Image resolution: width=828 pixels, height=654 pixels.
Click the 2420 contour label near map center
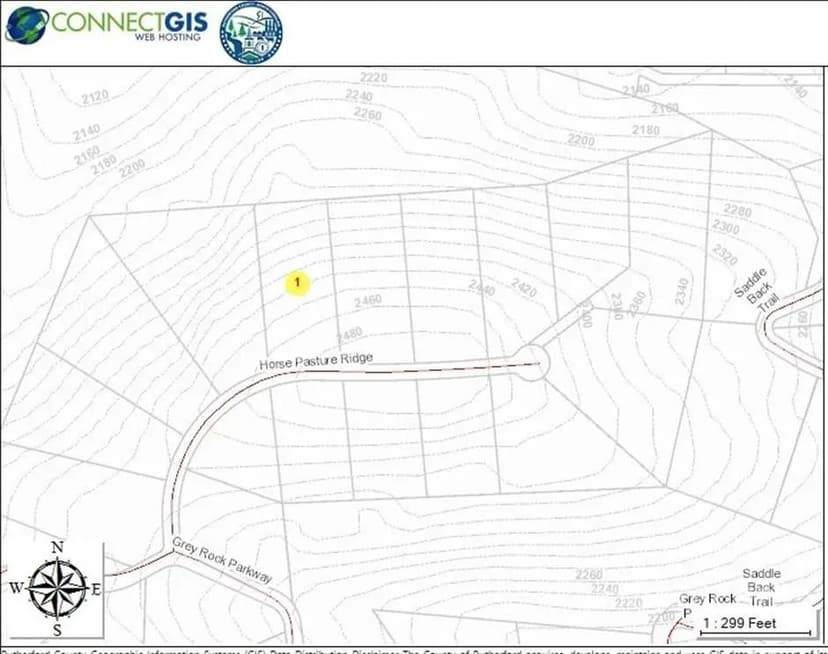tap(521, 287)
